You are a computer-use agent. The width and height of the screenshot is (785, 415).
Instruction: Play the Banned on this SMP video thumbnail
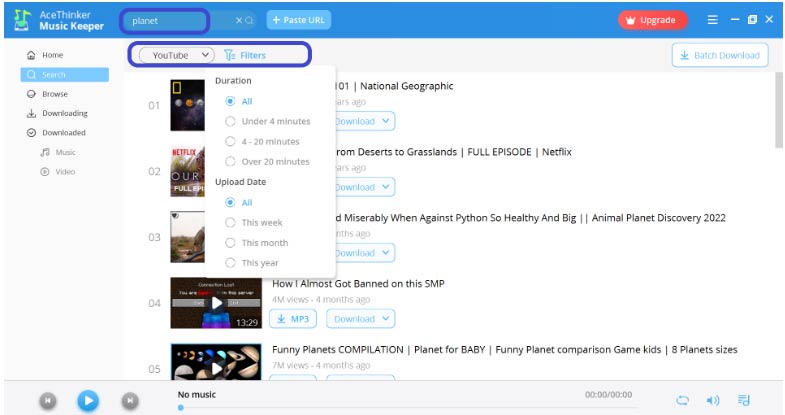216,303
